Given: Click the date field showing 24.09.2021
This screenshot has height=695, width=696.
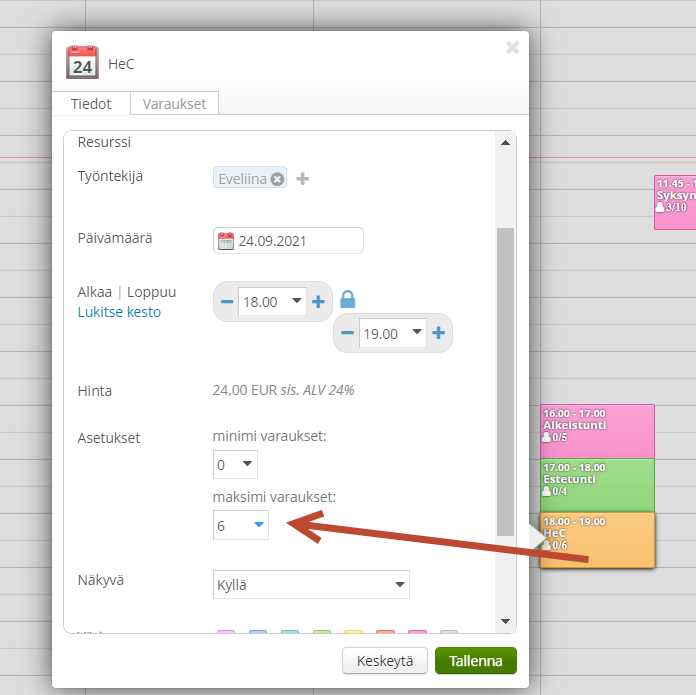Looking at the screenshot, I should [x=288, y=241].
